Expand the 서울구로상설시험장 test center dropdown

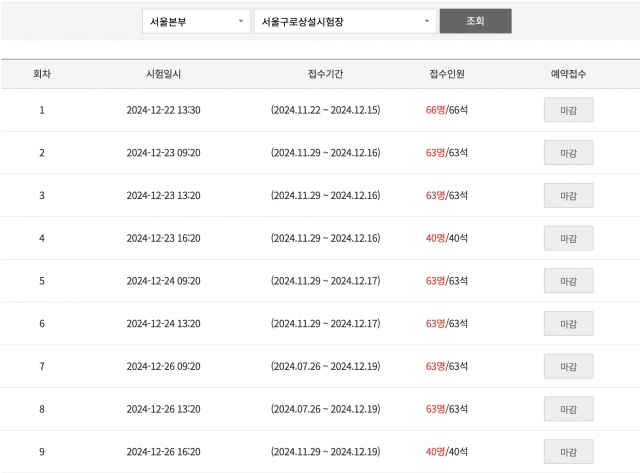pos(345,21)
